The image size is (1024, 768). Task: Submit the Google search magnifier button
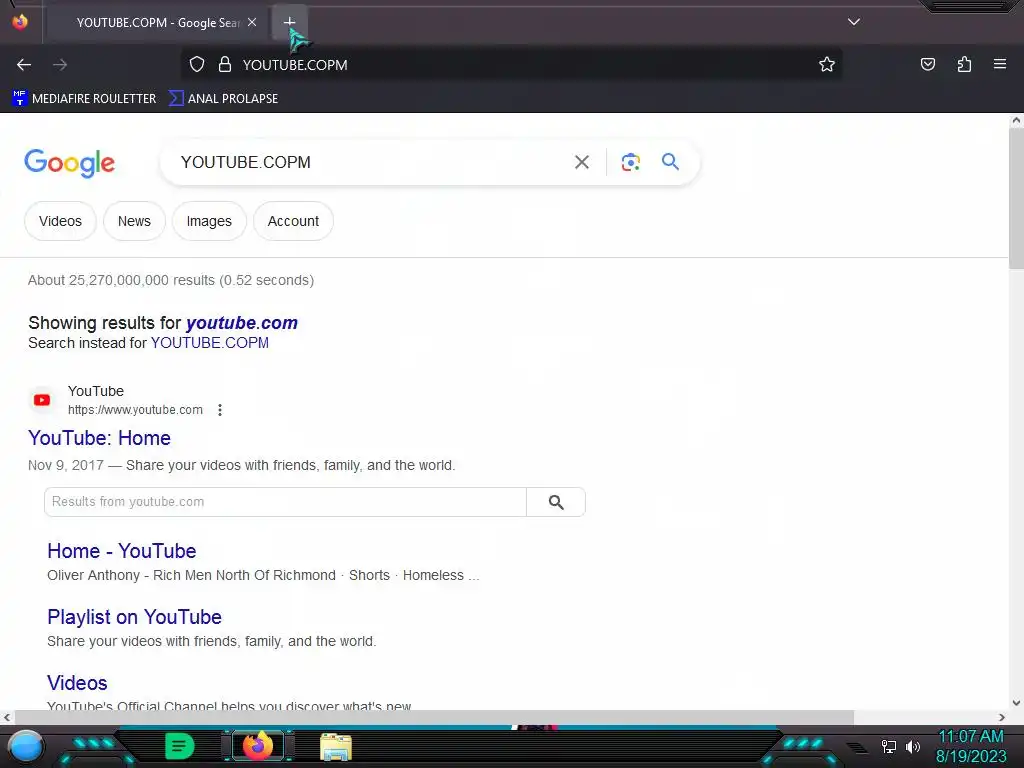(x=670, y=162)
